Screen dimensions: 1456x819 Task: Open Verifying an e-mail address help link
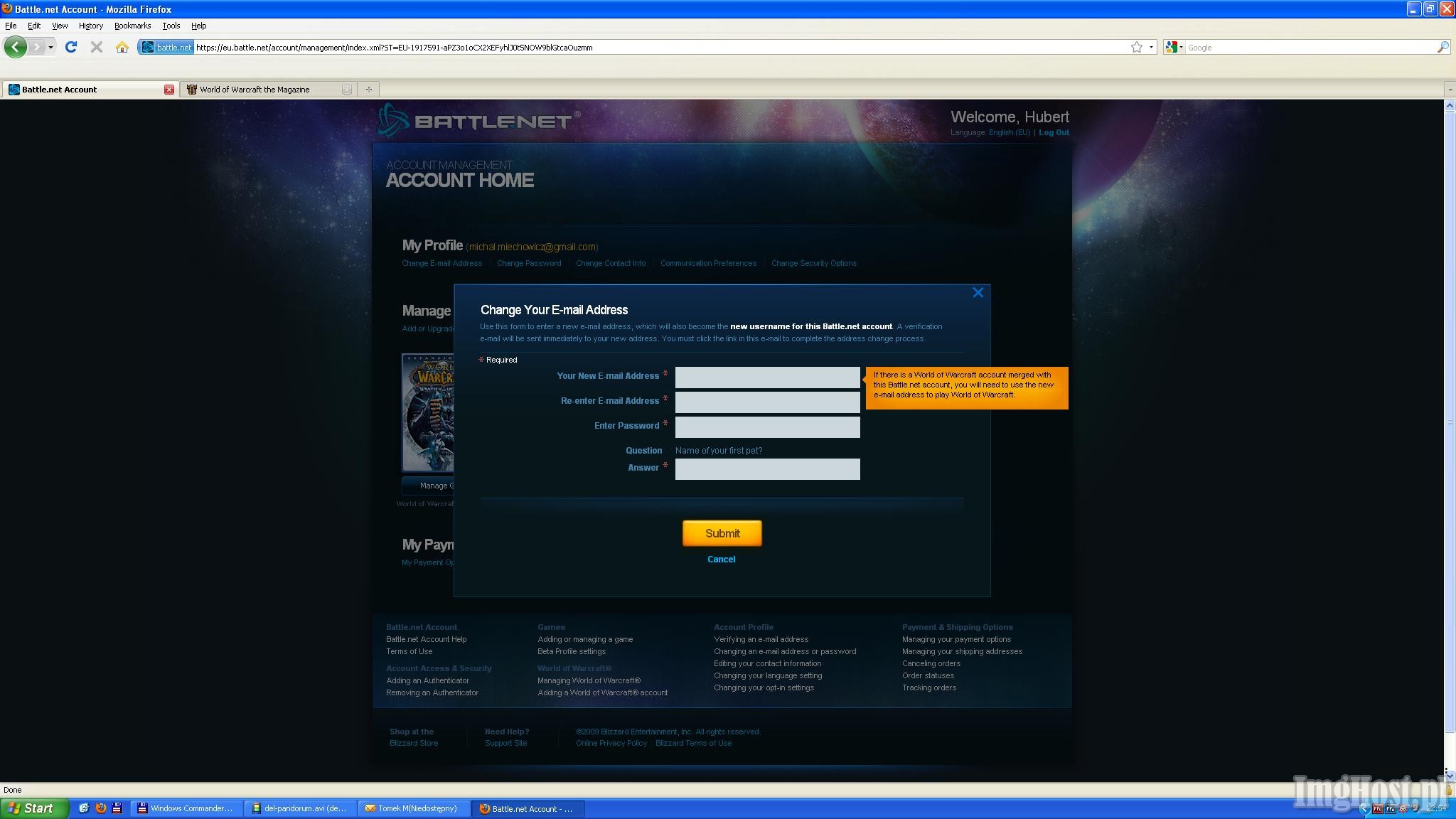(761, 639)
